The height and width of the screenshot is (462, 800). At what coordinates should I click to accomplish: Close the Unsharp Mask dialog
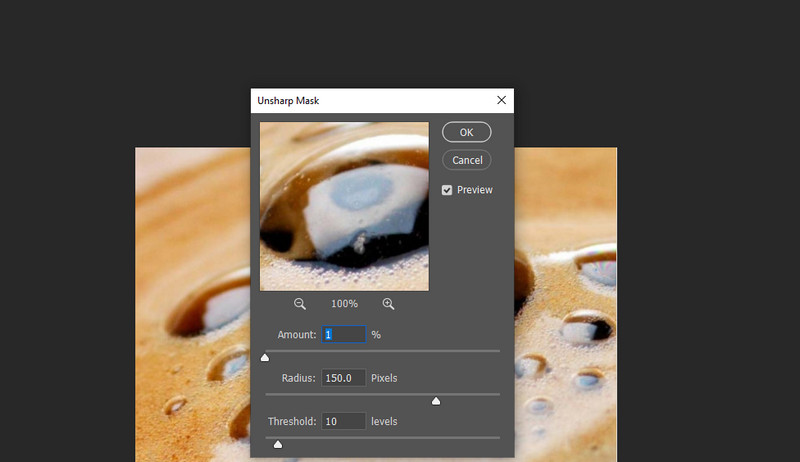(x=502, y=101)
